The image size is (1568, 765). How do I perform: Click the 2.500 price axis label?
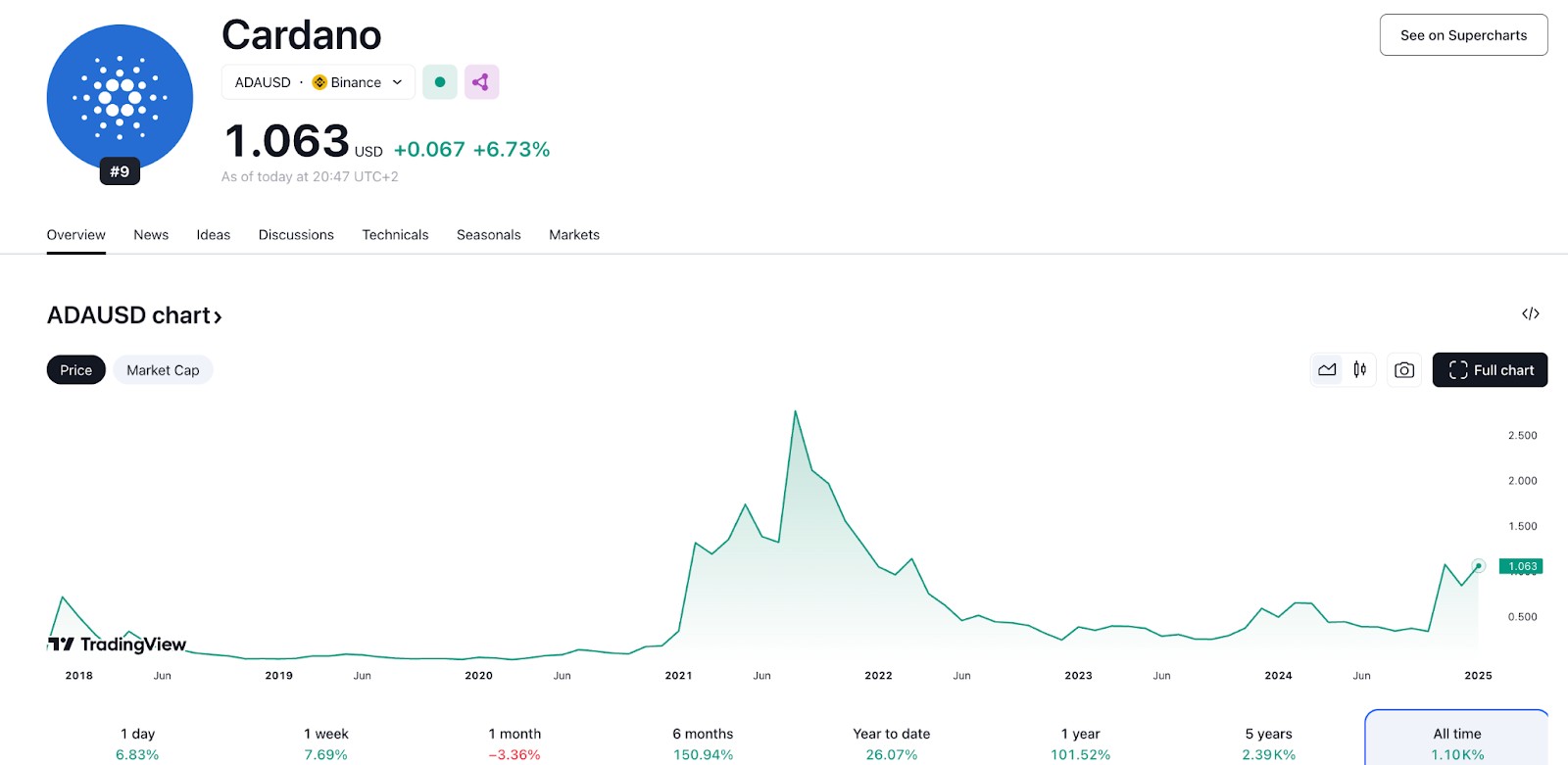click(x=1523, y=436)
